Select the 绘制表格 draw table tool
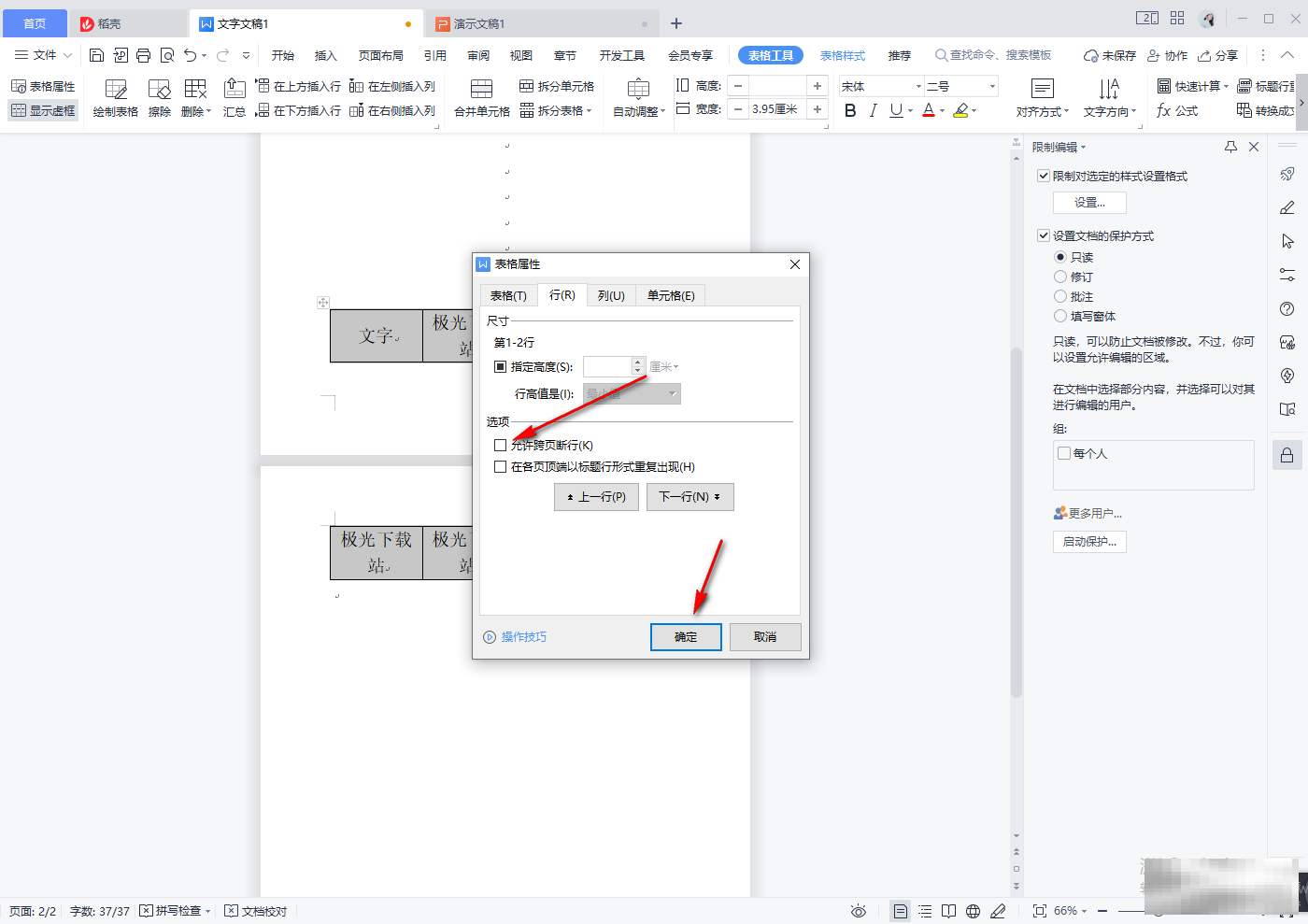This screenshot has width=1308, height=924. point(116,98)
